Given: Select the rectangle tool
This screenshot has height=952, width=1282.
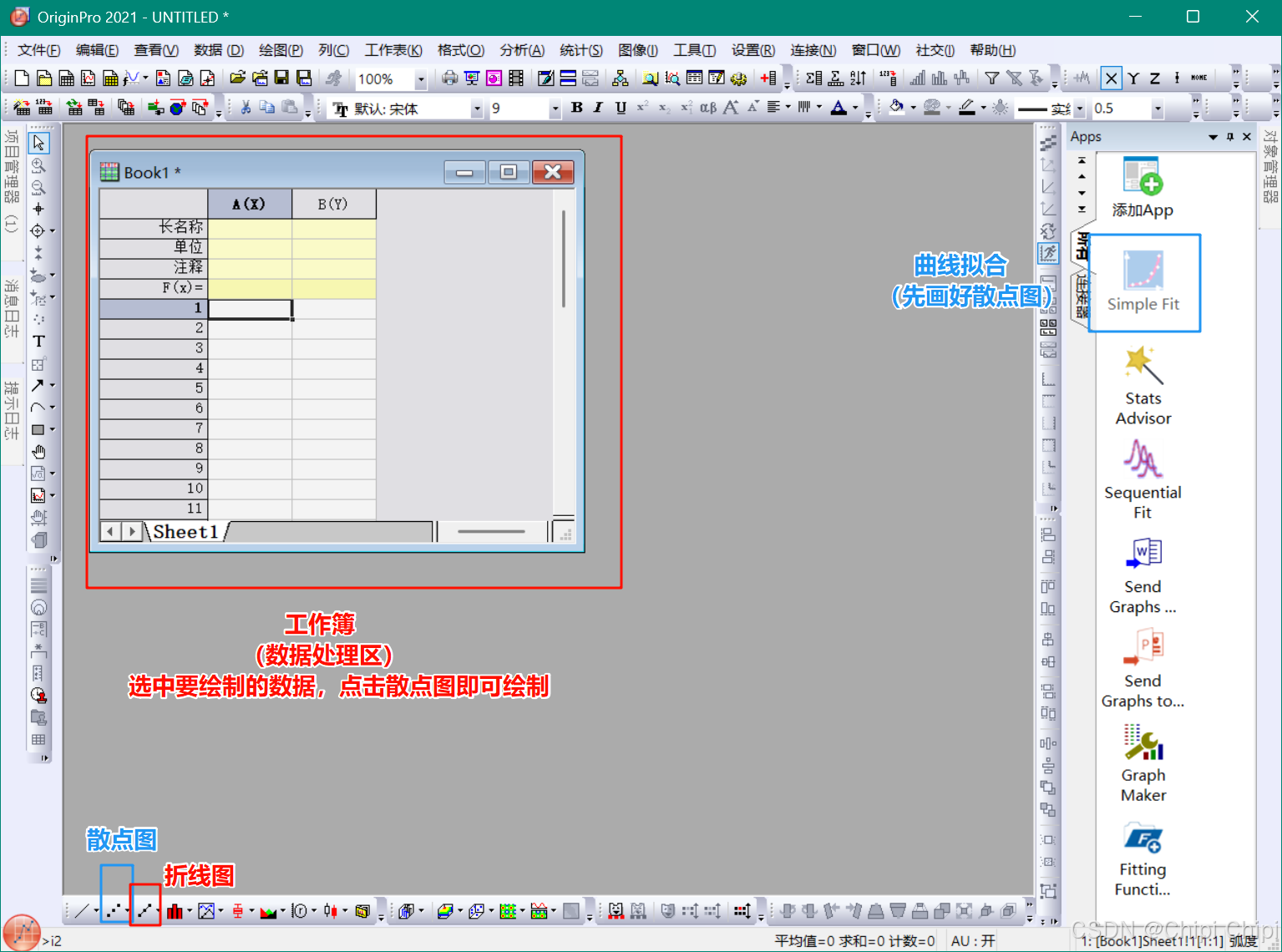Looking at the screenshot, I should [38, 430].
